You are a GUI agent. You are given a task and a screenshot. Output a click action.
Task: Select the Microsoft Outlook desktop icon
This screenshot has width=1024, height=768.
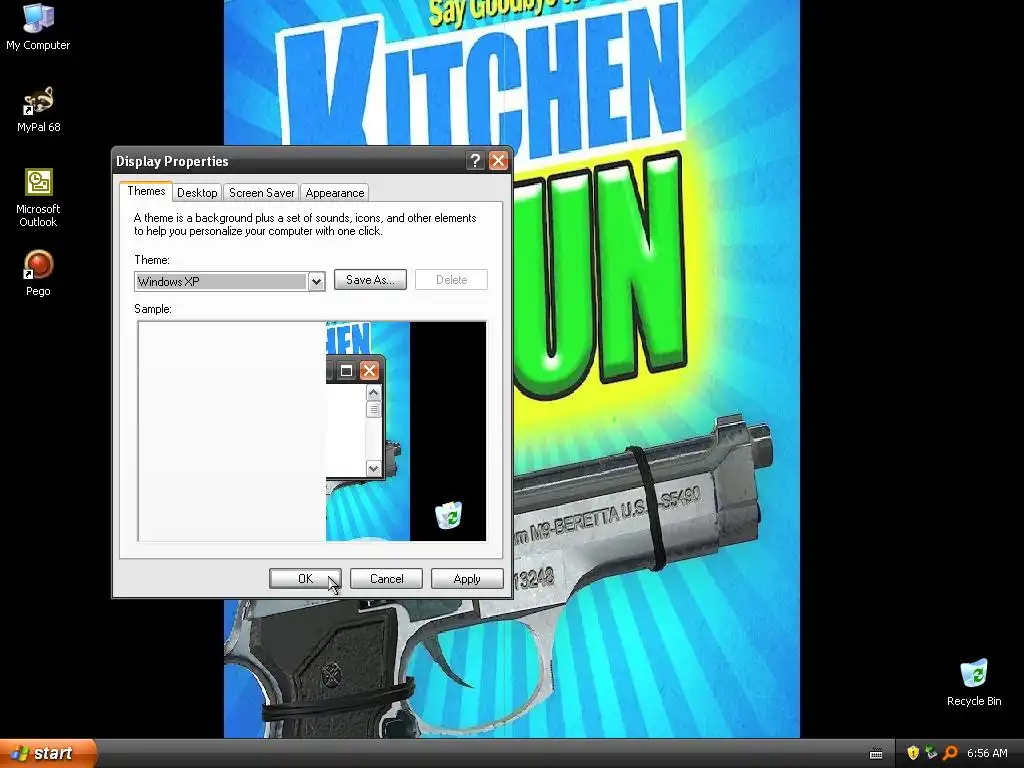coord(38,197)
